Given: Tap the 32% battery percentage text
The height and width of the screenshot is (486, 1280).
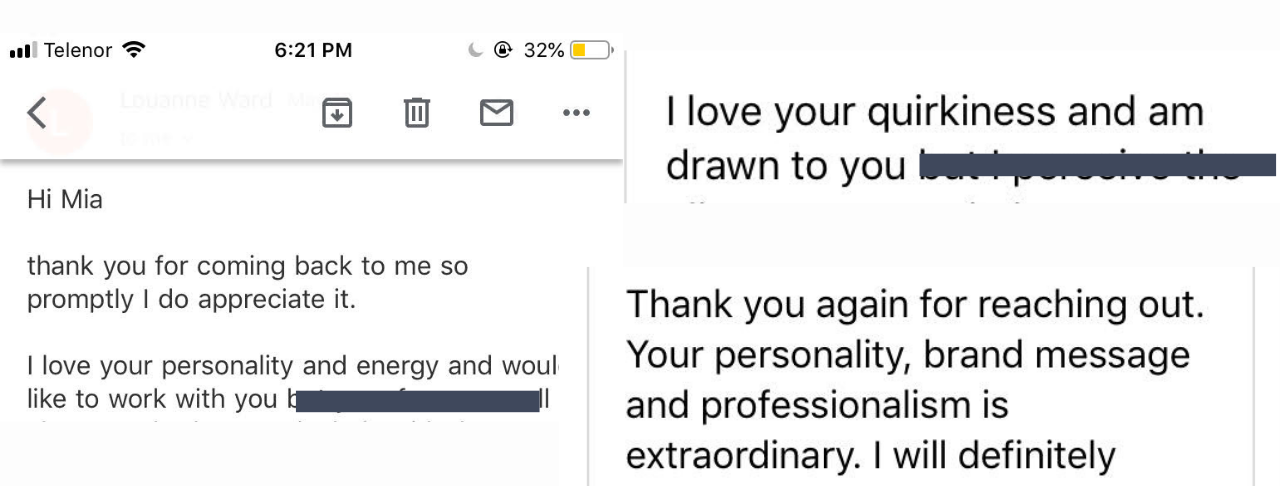Looking at the screenshot, I should tap(544, 50).
